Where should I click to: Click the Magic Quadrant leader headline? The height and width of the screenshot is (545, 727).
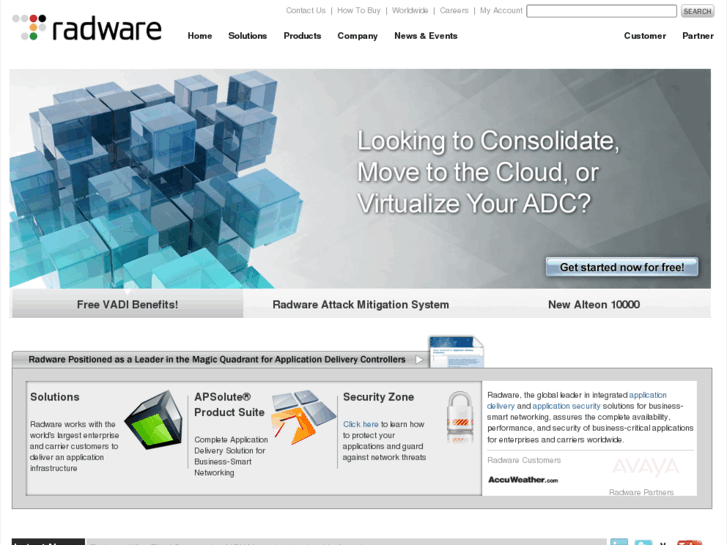217,359
